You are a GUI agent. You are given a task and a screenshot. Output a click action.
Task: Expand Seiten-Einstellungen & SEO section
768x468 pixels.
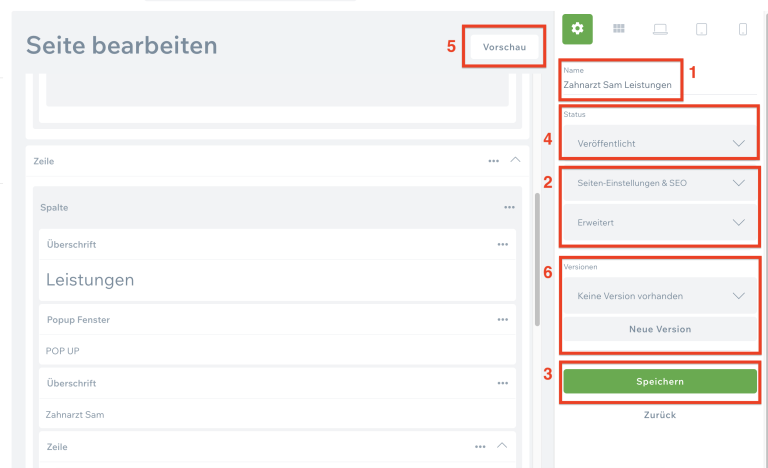click(x=659, y=183)
